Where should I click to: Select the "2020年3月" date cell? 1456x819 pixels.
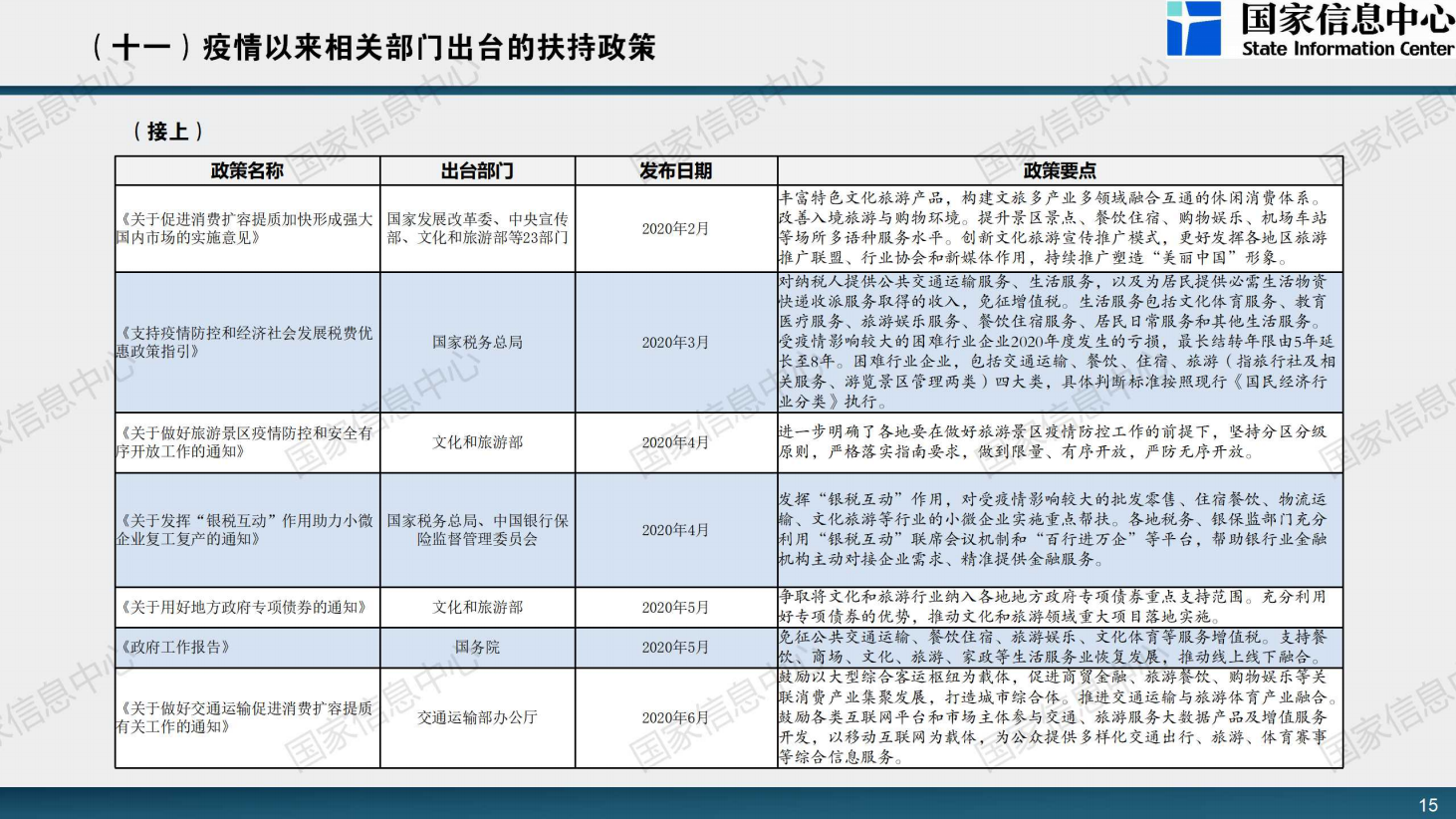[x=675, y=343]
